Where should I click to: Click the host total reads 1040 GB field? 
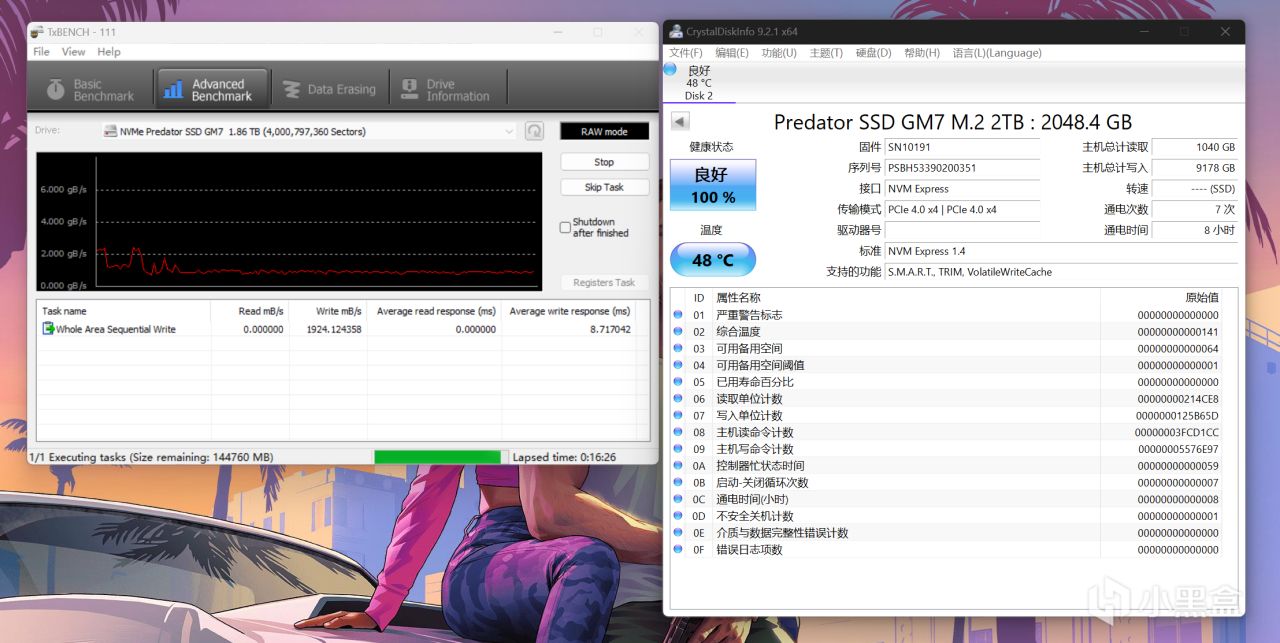[x=1194, y=147]
